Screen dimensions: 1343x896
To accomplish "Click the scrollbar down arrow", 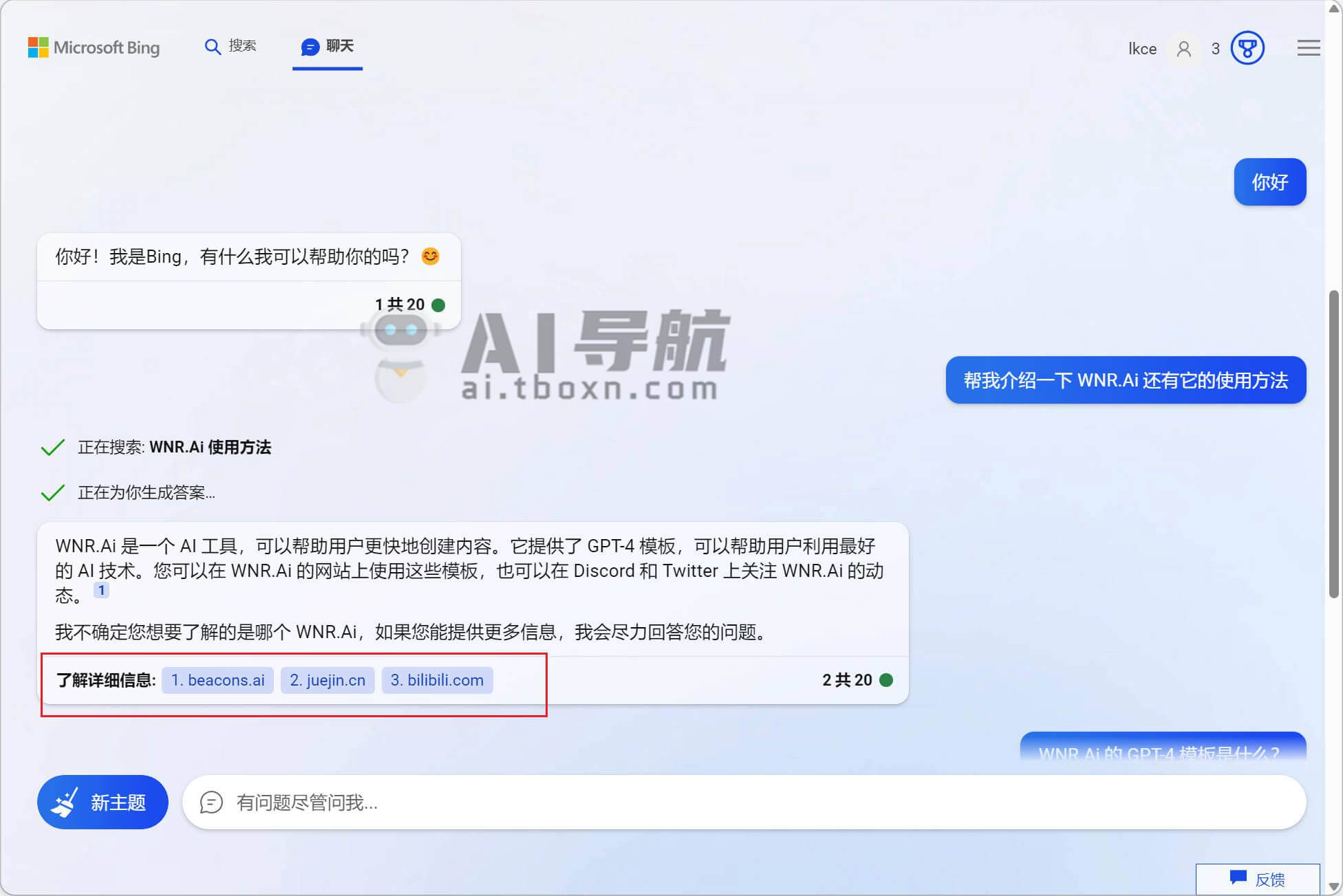I will (1333, 887).
